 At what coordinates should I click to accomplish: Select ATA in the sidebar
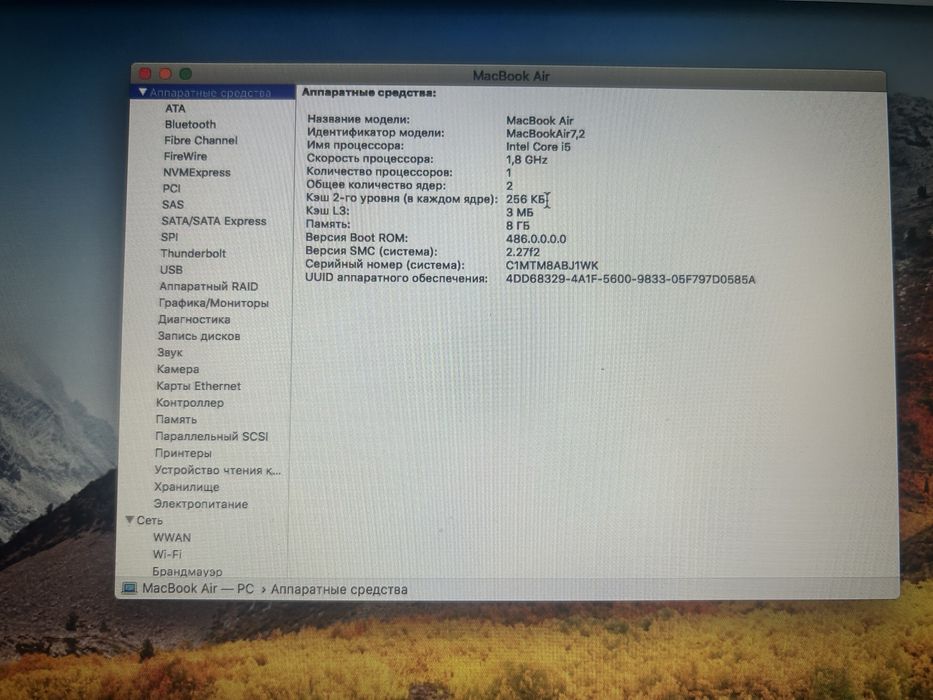175,108
